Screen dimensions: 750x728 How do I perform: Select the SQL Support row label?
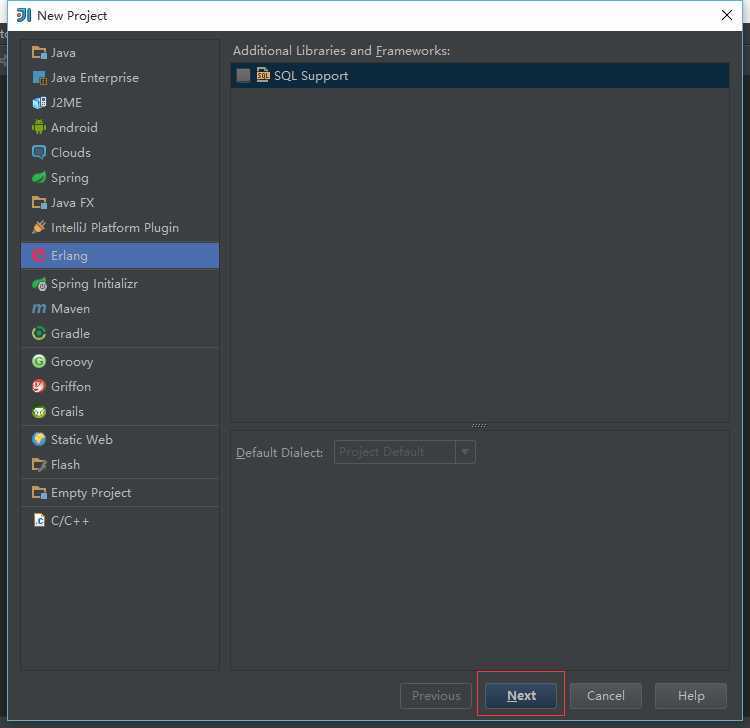pos(311,76)
